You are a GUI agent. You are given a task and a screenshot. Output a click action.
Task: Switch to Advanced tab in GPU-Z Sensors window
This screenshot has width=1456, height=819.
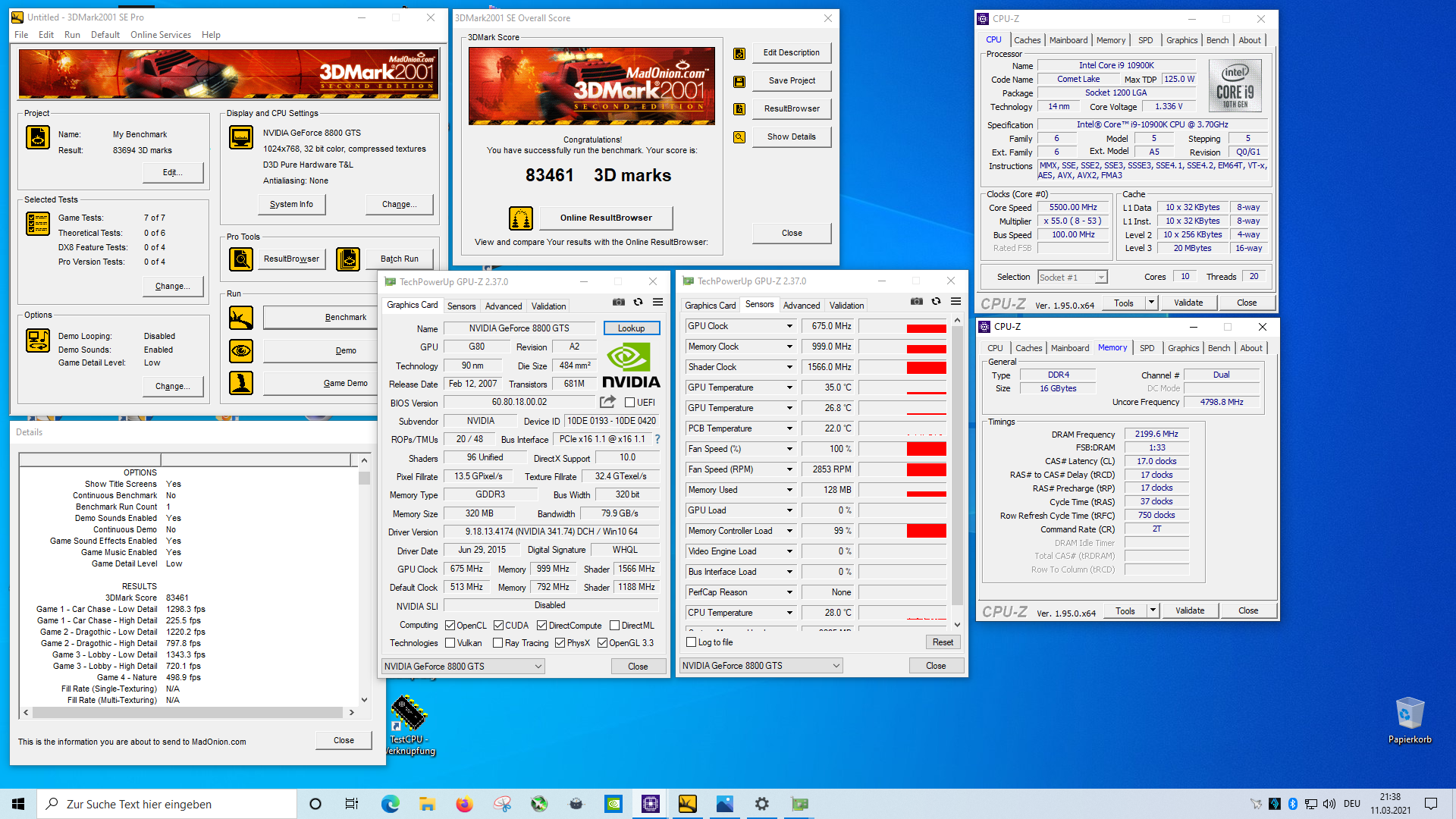802,306
